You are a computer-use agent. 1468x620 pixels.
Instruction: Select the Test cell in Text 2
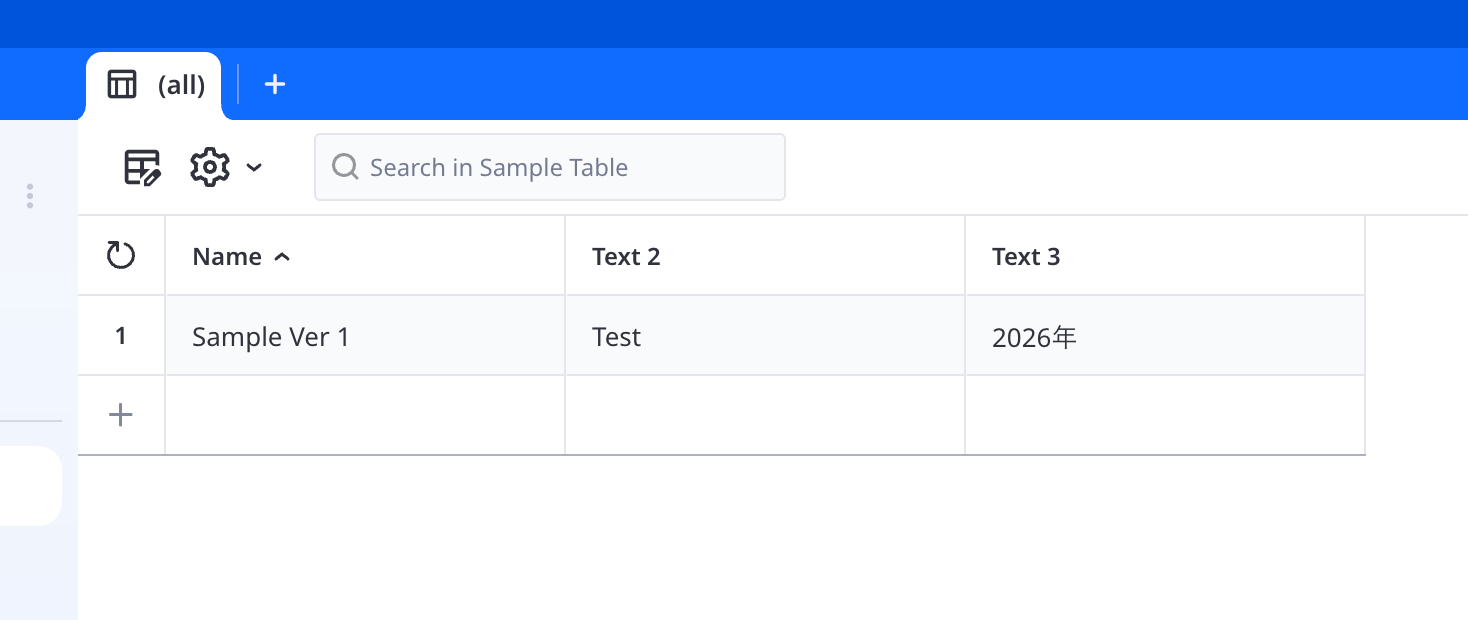click(x=765, y=337)
